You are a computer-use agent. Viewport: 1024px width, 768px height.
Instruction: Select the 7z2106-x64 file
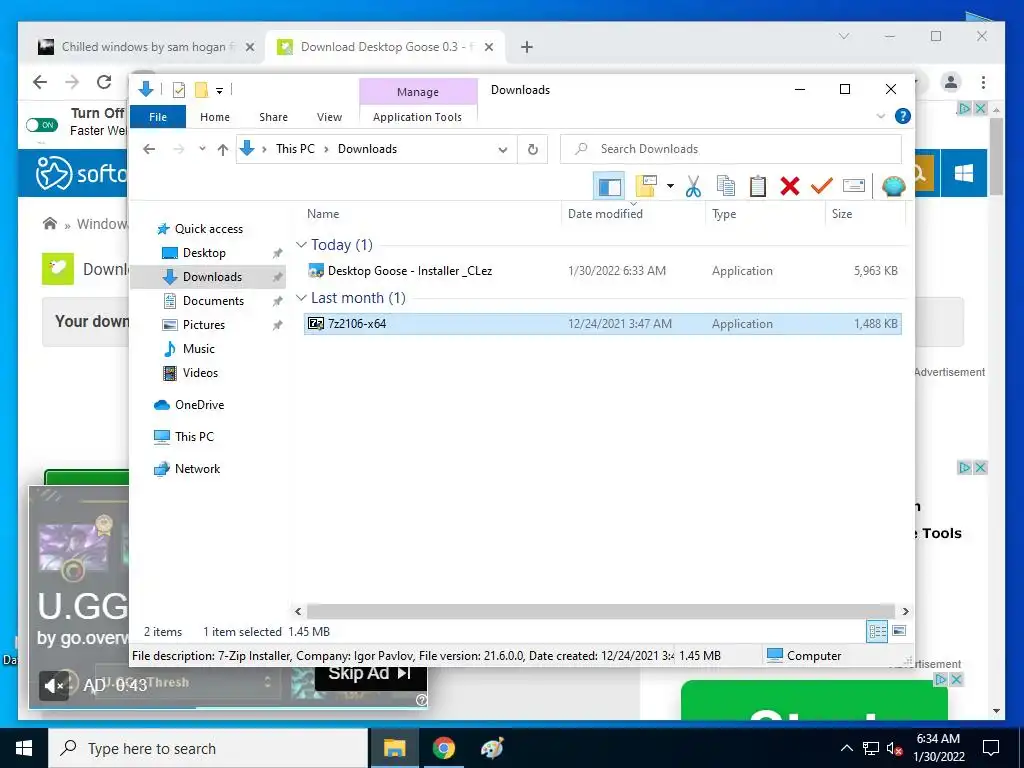(x=603, y=324)
